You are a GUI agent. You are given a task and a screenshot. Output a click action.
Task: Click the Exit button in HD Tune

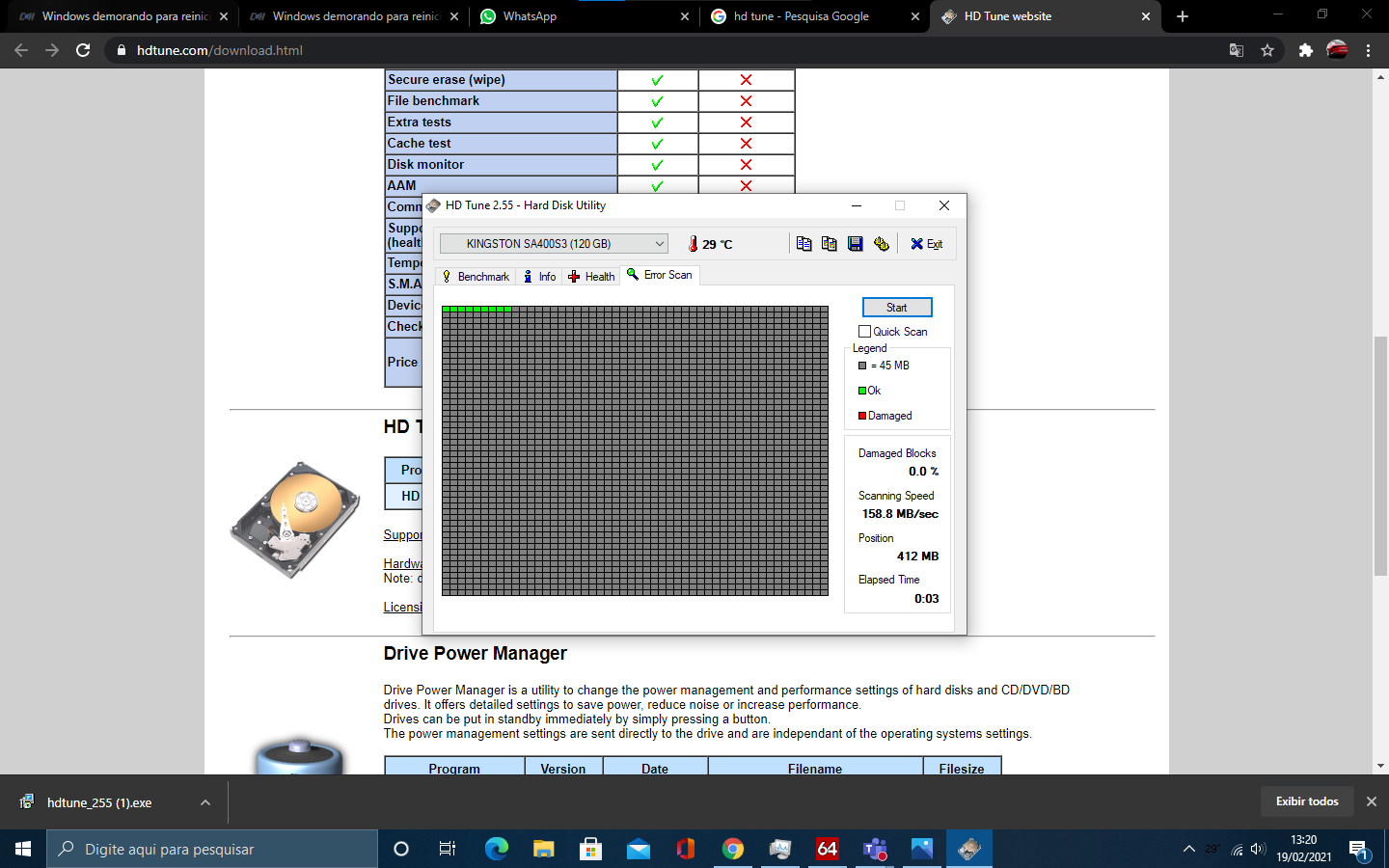click(927, 244)
